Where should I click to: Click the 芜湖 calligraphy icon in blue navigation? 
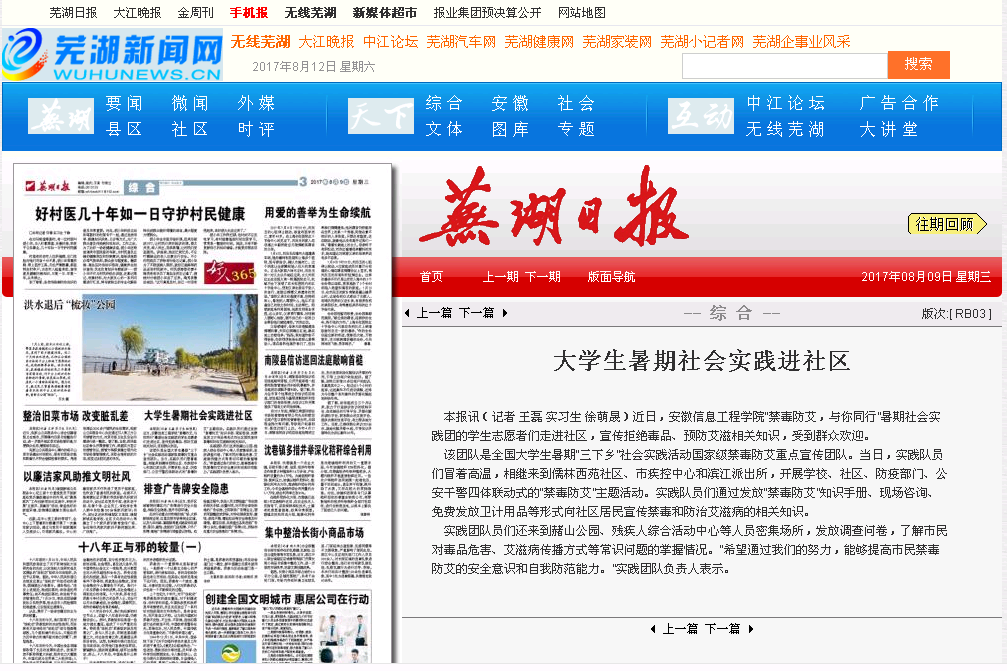point(59,117)
